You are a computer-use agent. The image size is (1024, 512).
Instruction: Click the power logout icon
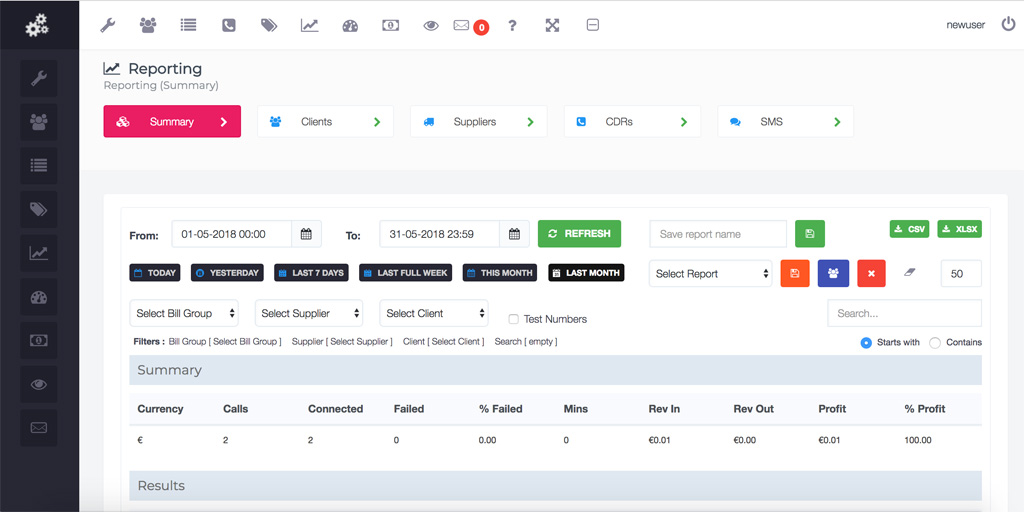pos(1008,24)
